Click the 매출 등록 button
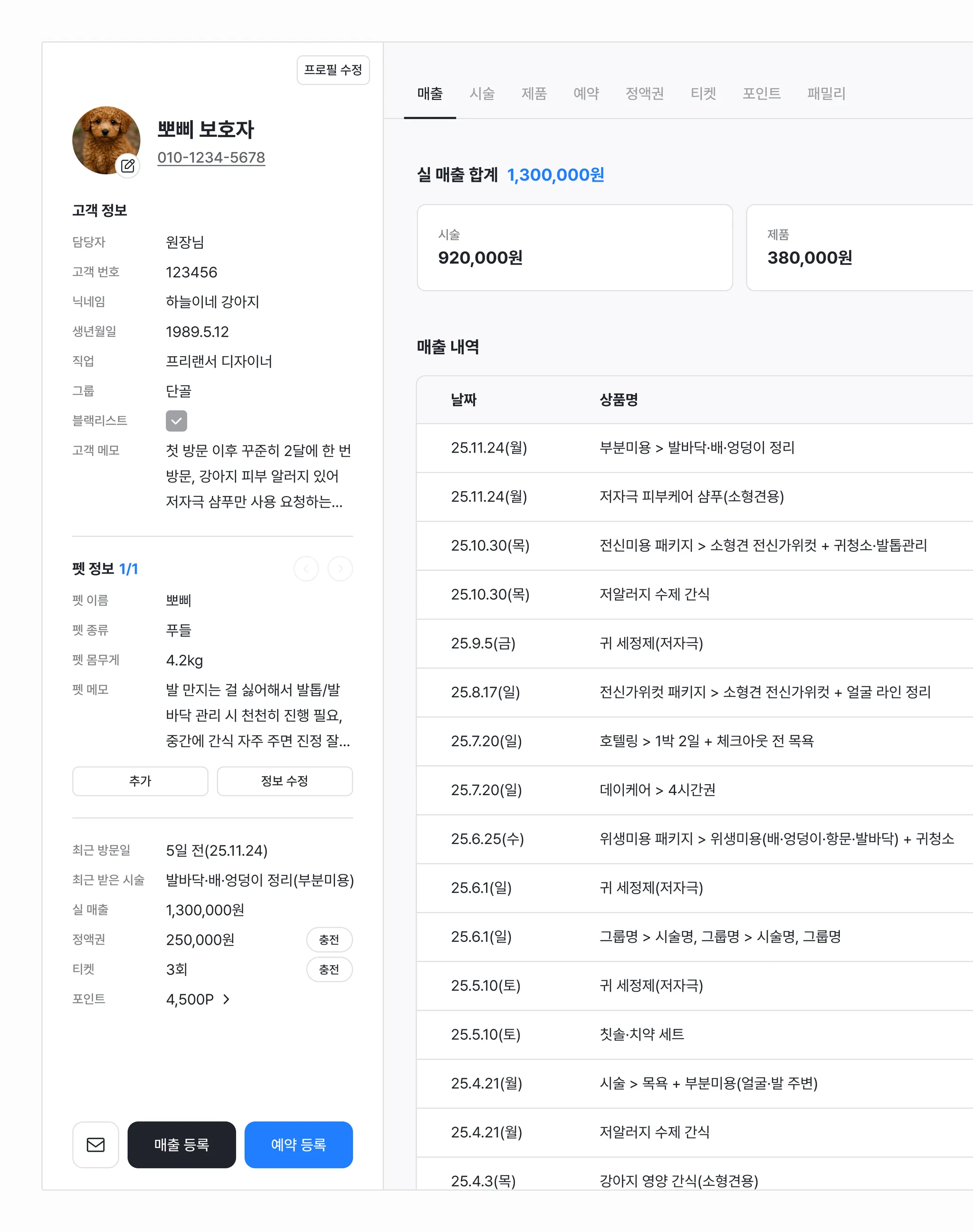This screenshot has width=973, height=1232. coord(182,1144)
